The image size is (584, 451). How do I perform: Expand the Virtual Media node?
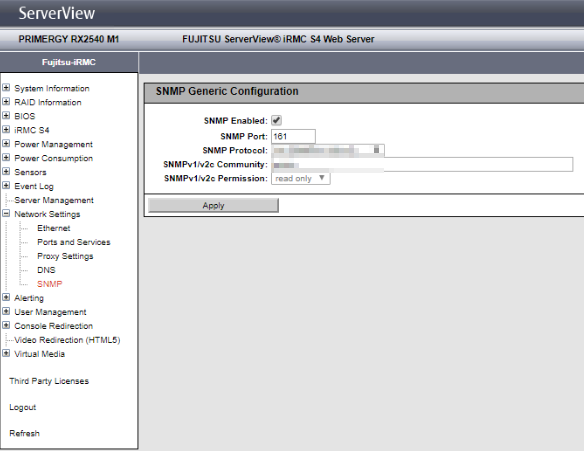pos(6,353)
